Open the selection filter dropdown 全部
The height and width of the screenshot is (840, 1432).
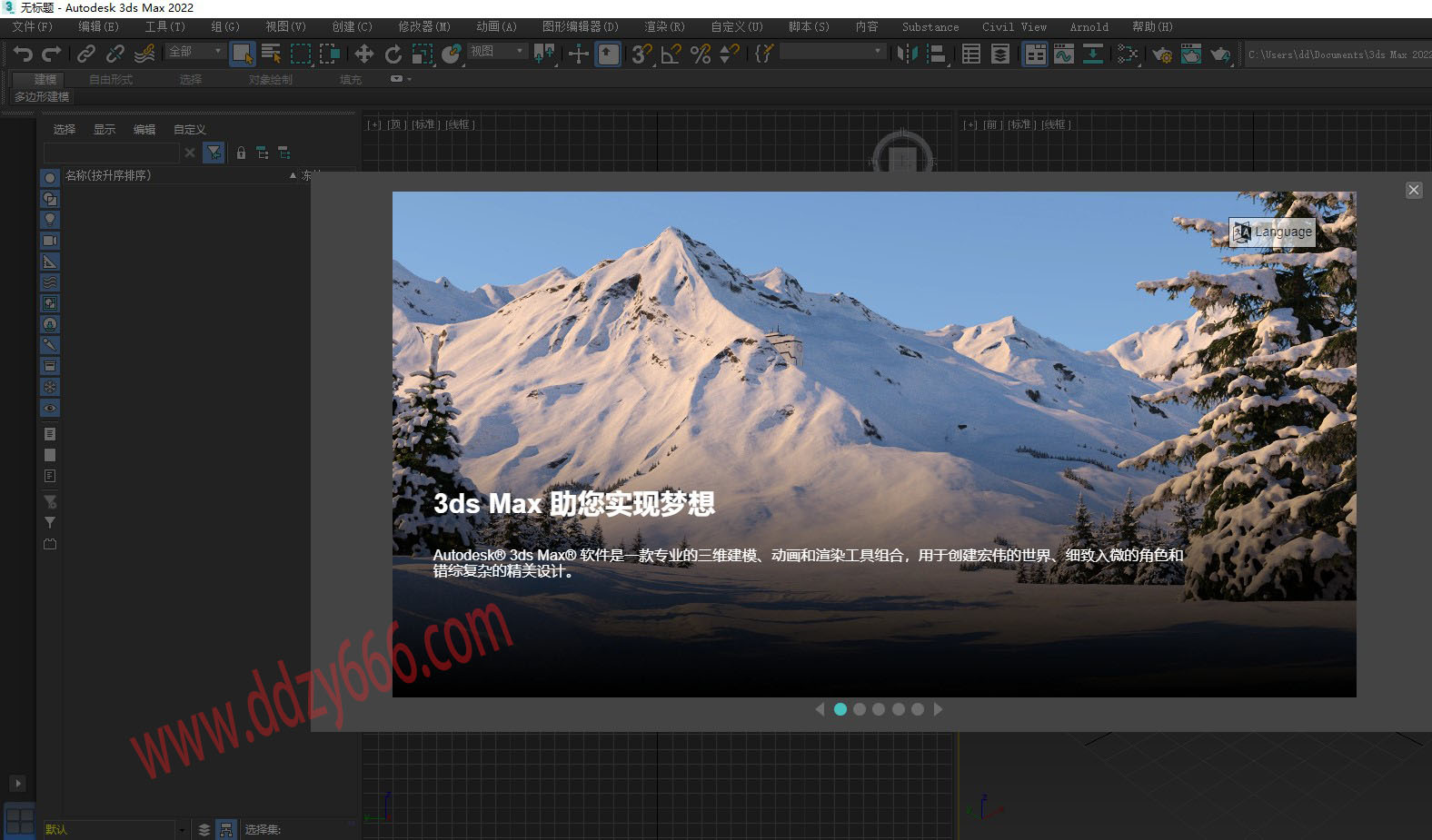click(195, 52)
